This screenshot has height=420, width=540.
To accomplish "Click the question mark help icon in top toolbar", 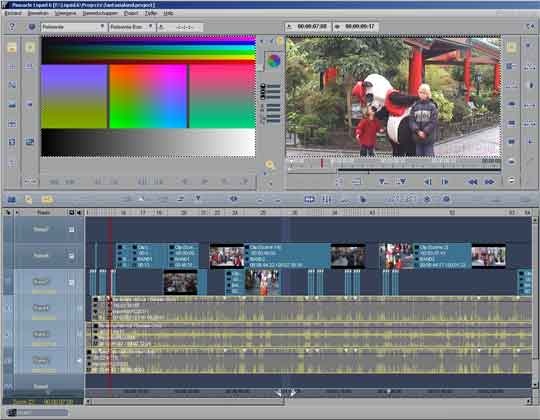I will [x=12, y=27].
